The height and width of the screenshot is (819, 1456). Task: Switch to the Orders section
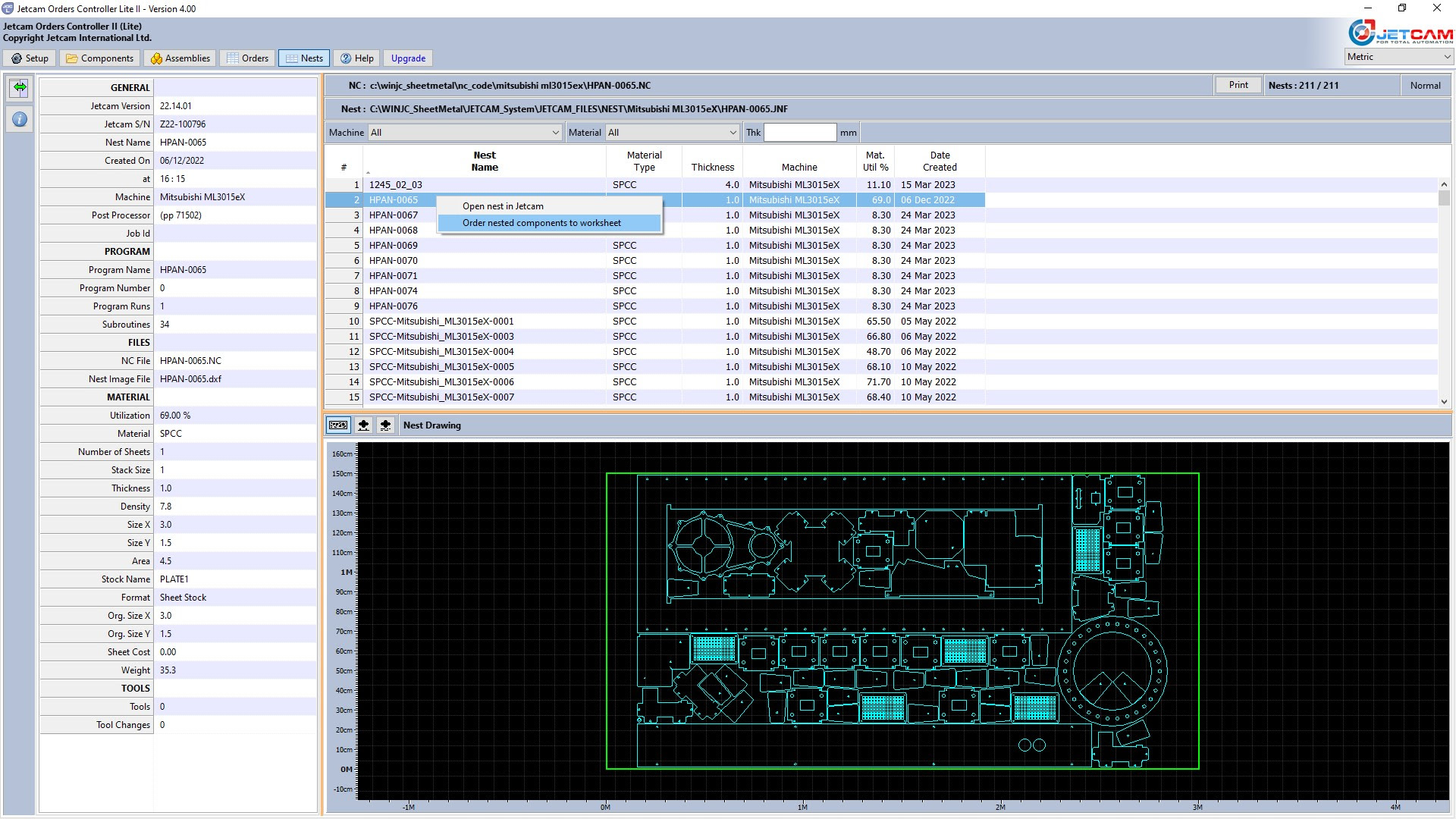point(247,58)
